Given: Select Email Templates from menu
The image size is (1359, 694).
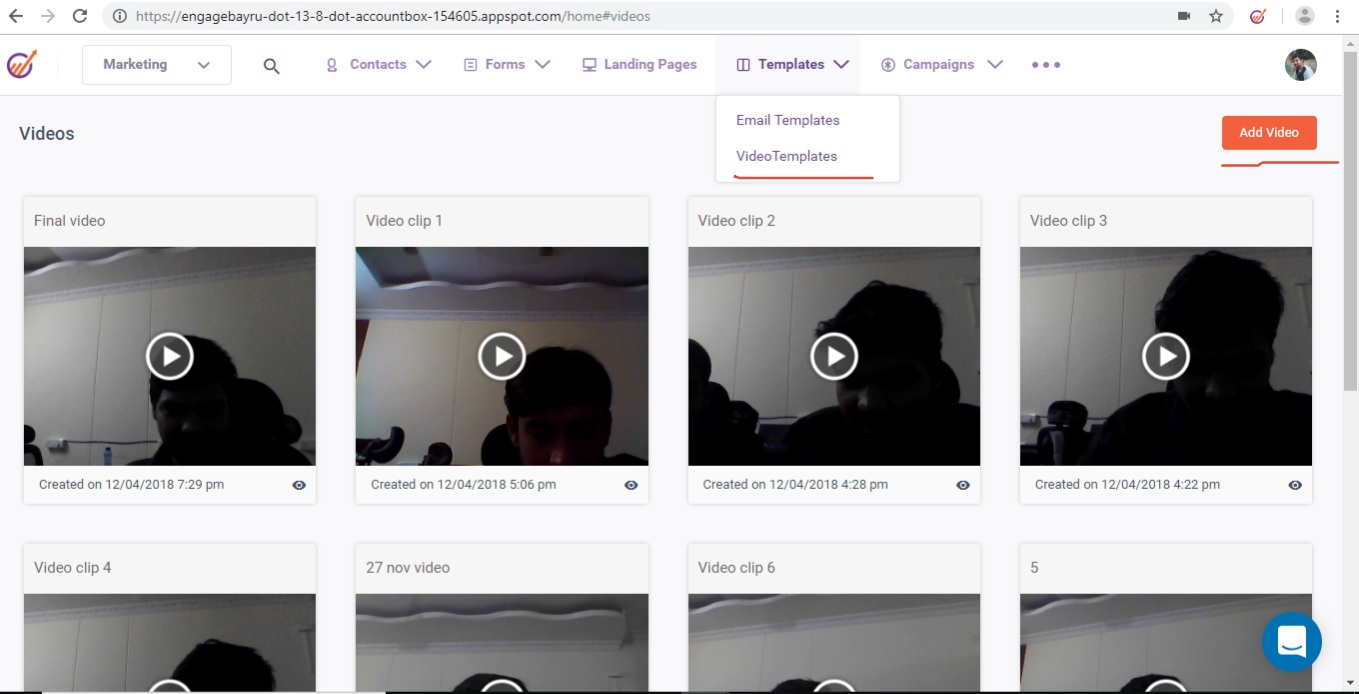Looking at the screenshot, I should (787, 120).
